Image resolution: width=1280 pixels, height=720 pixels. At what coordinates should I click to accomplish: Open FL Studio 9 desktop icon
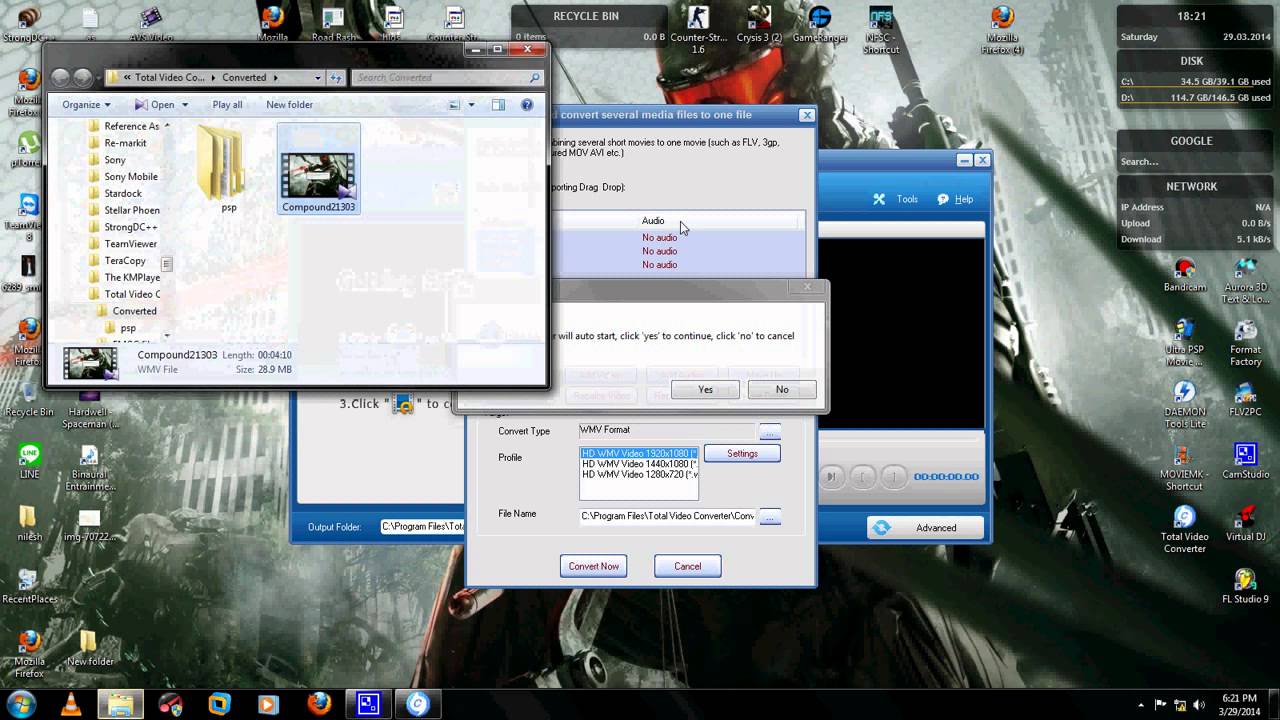[1245, 586]
